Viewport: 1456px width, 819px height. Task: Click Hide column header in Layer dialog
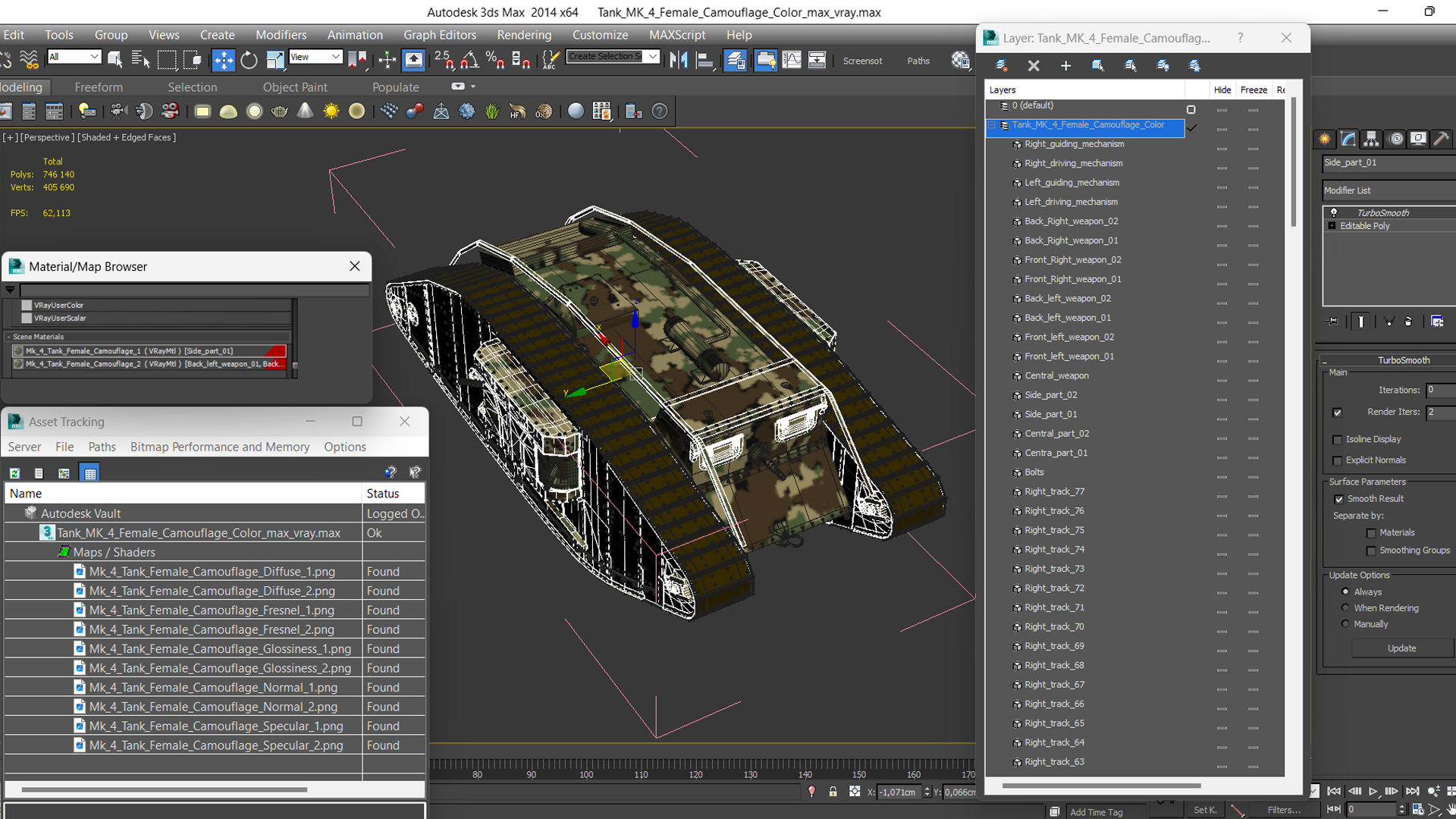1222,90
